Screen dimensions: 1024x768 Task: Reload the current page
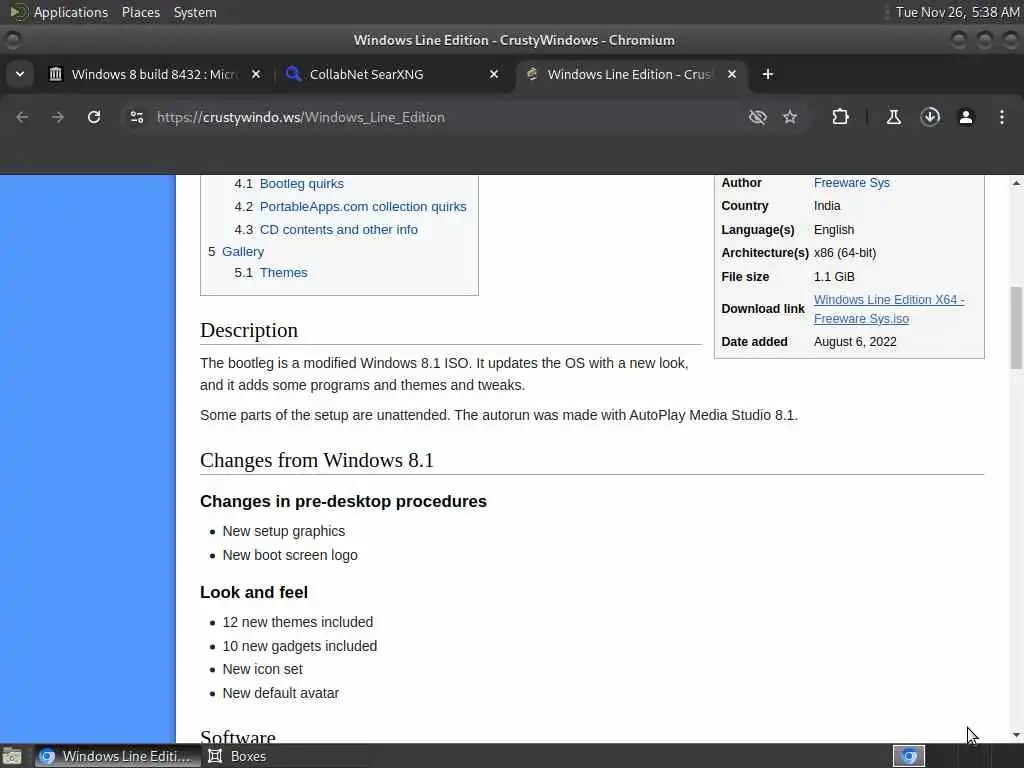pos(94,117)
